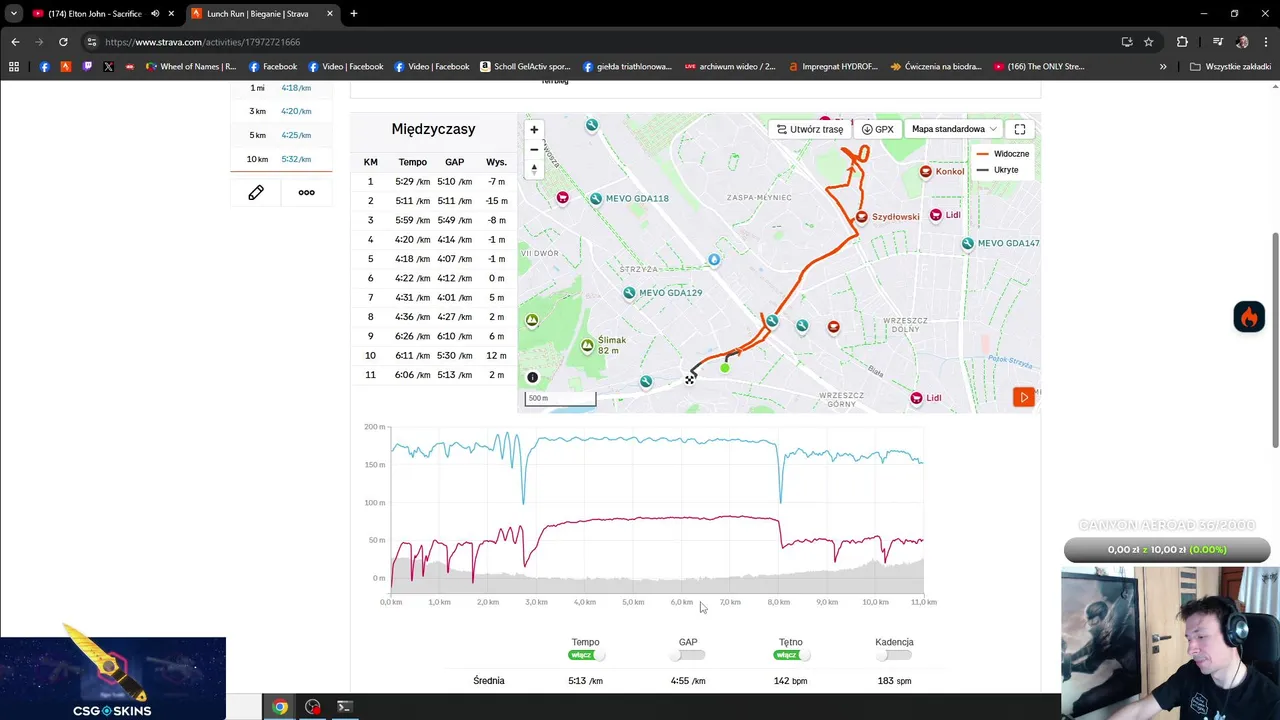
Task: Open Chrome three-dot menu
Action: pos(1266,42)
